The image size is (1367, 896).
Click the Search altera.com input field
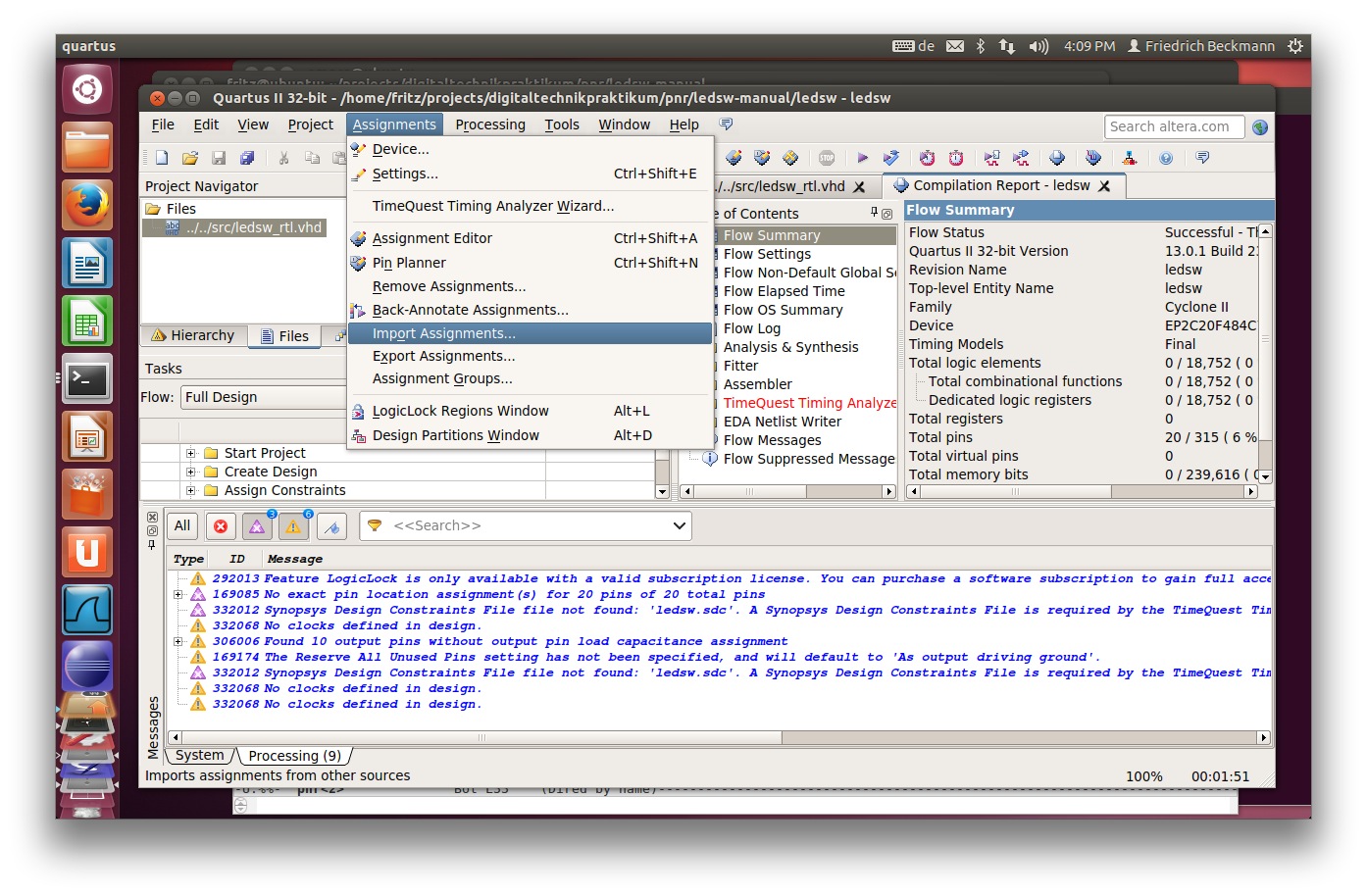1174,126
